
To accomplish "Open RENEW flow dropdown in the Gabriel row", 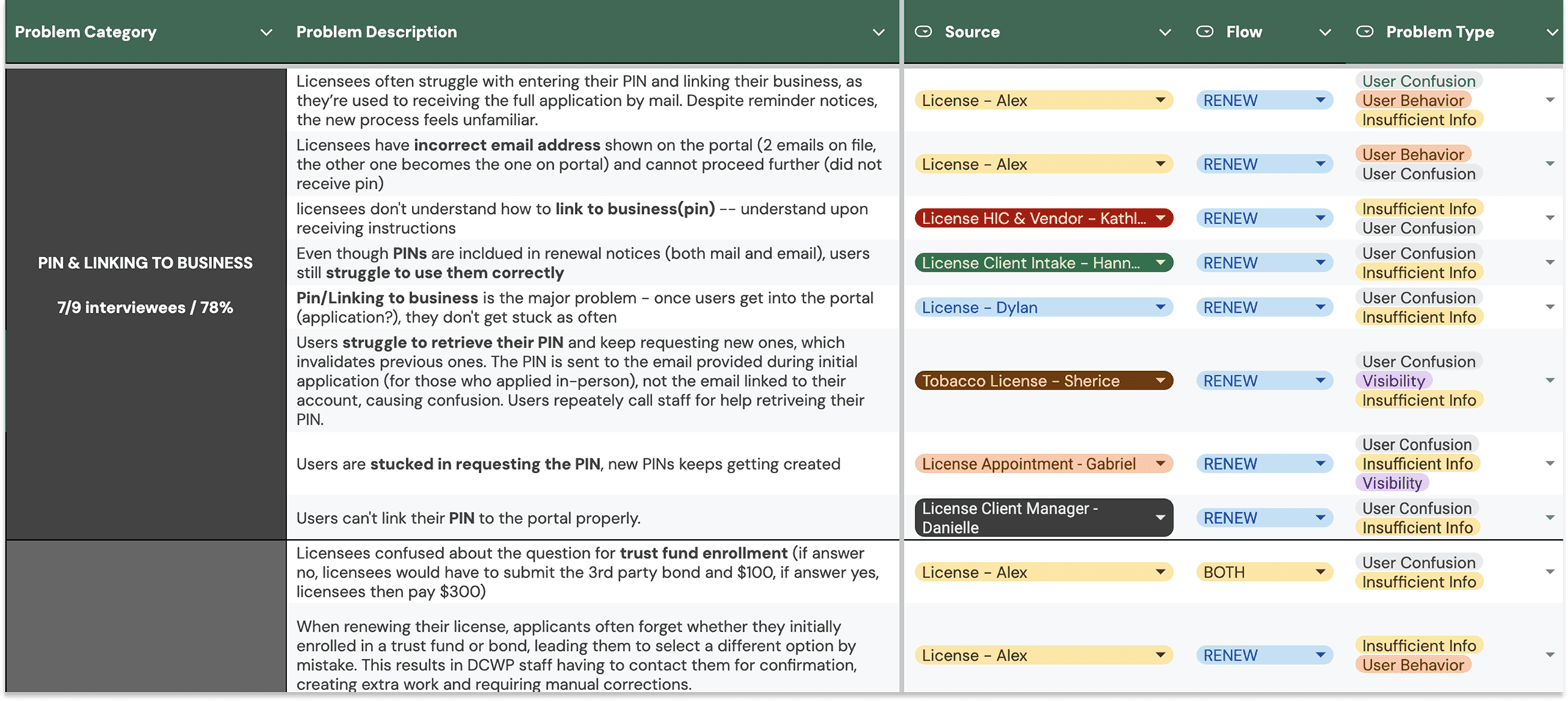I will point(1265,464).
